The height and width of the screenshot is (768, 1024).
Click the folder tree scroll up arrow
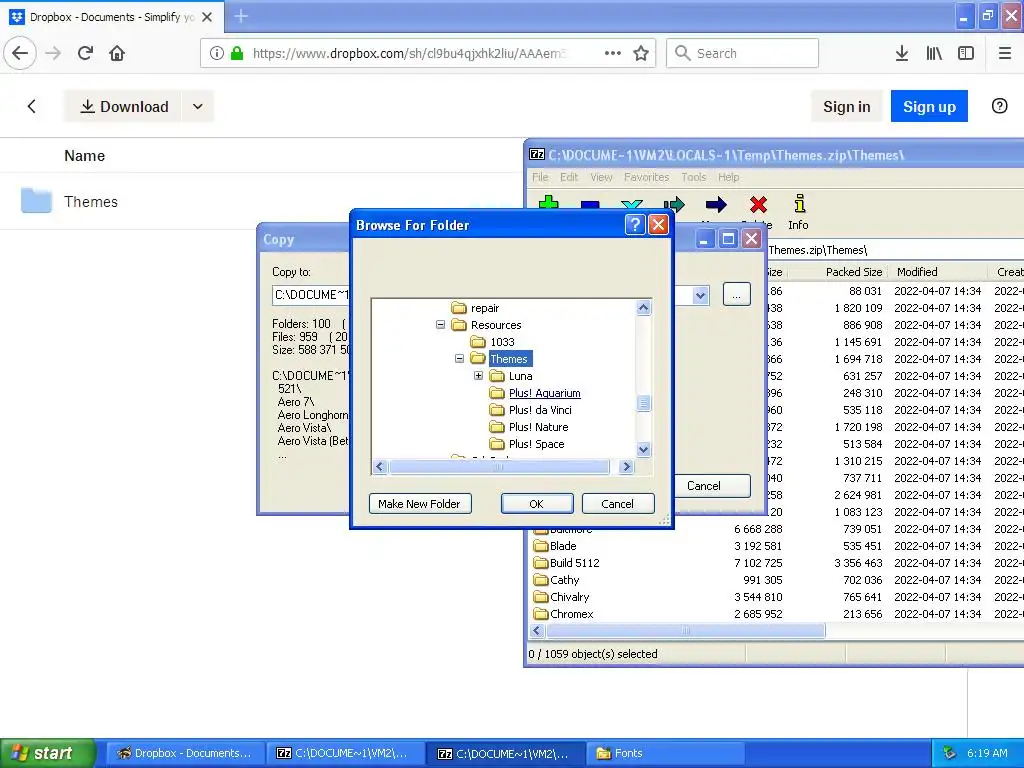(643, 308)
